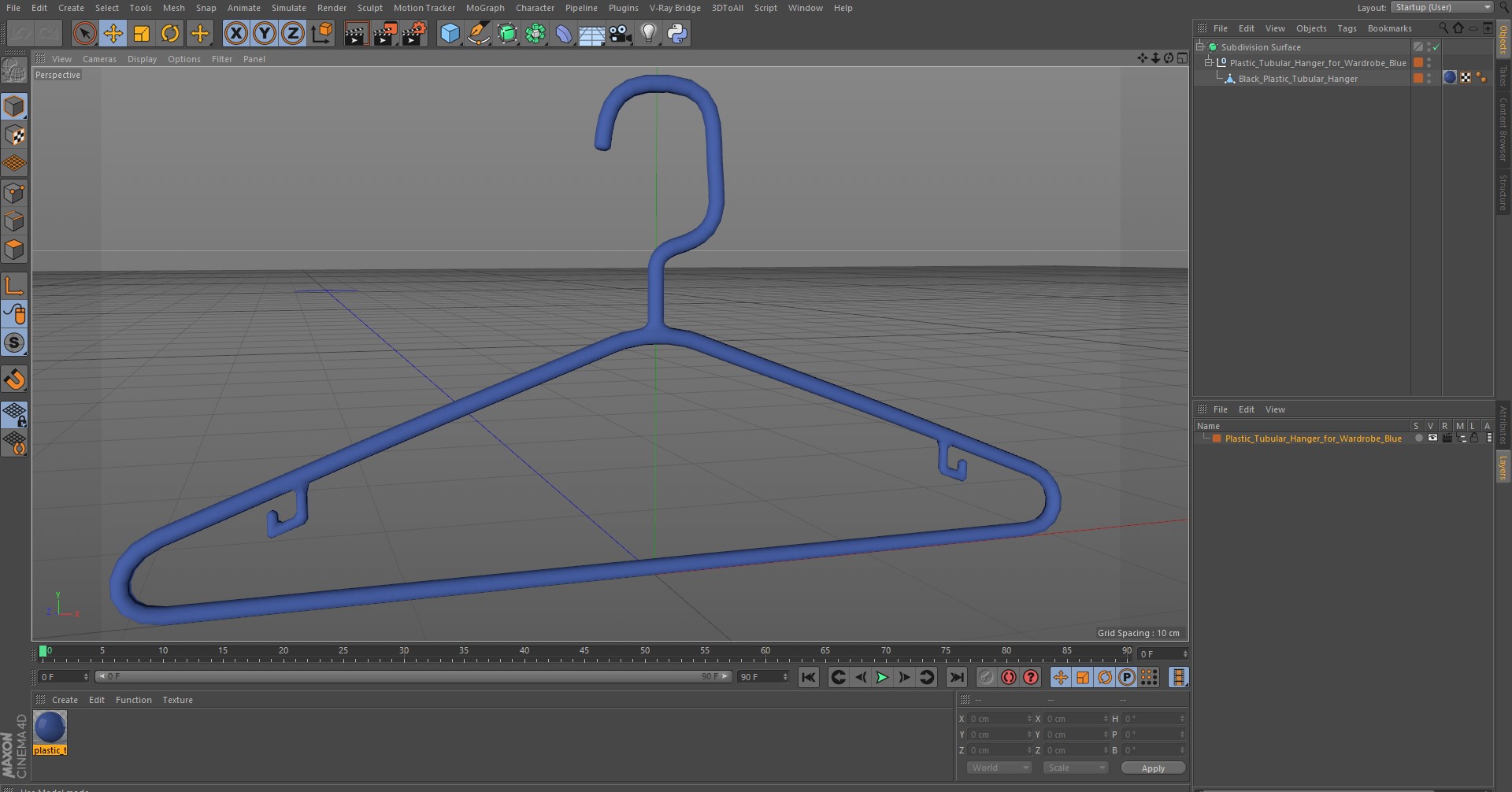Switch to Polygons mode in left sidebar
The width and height of the screenshot is (1512, 792).
[x=14, y=250]
